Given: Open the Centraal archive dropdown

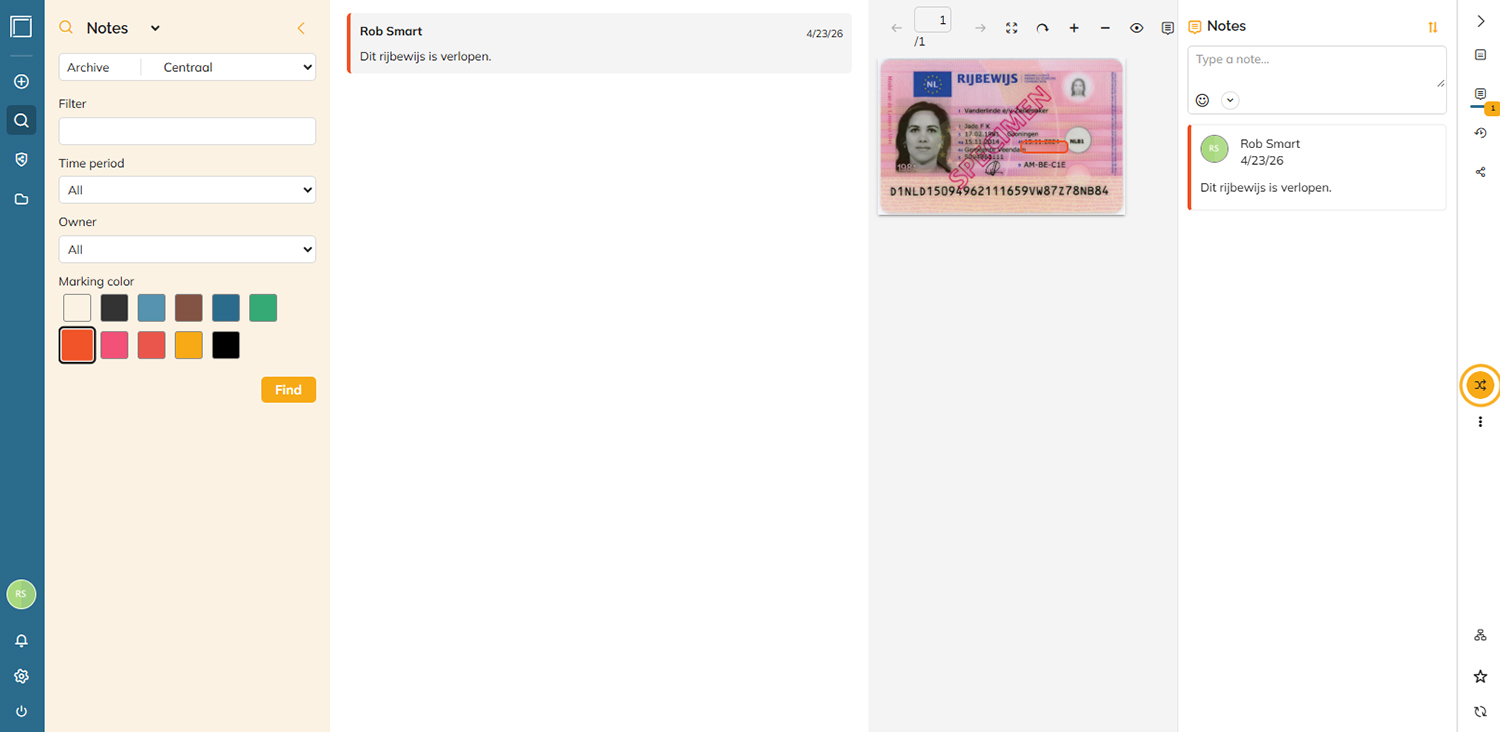Looking at the screenshot, I should 229,67.
